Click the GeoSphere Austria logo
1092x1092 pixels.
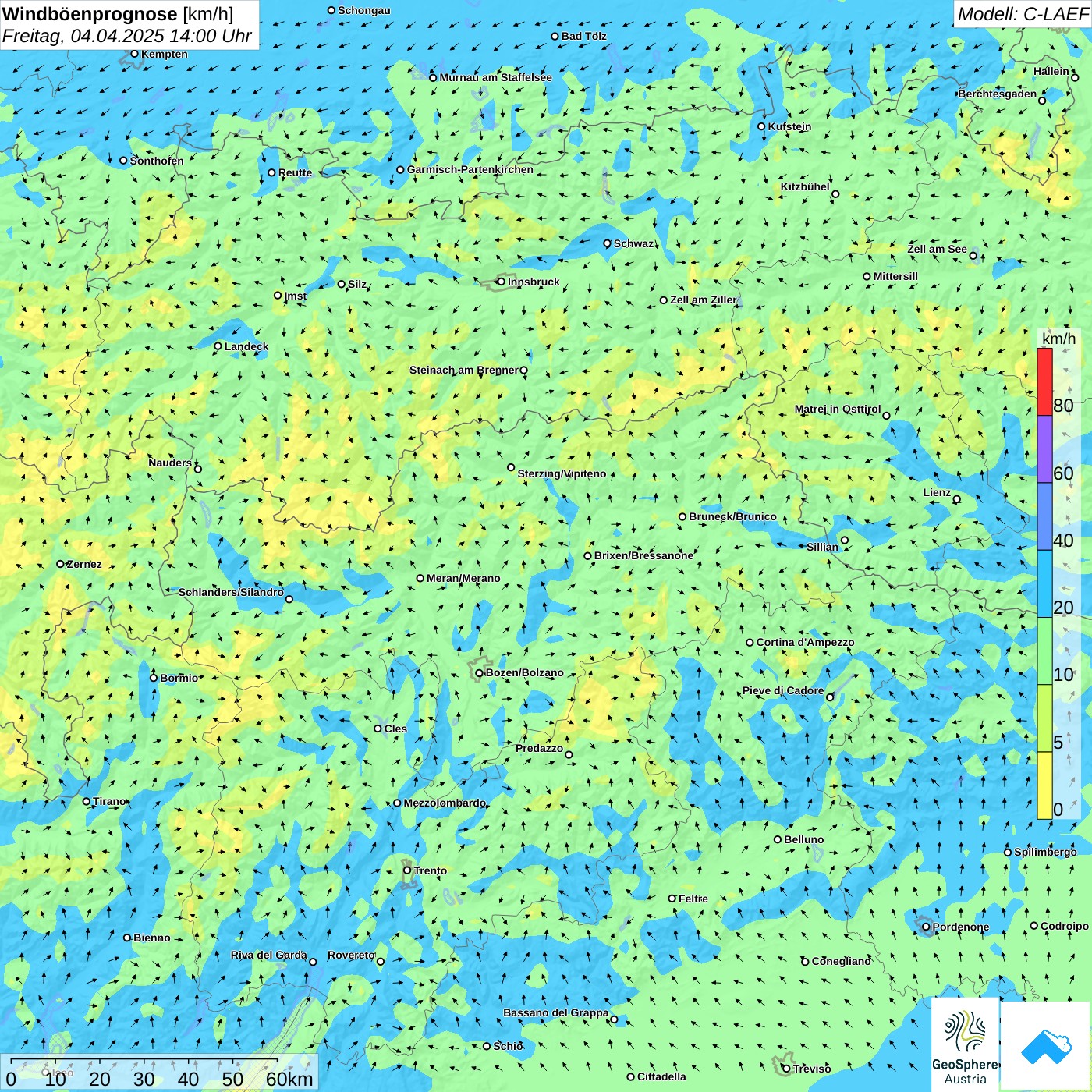pos(965,1046)
